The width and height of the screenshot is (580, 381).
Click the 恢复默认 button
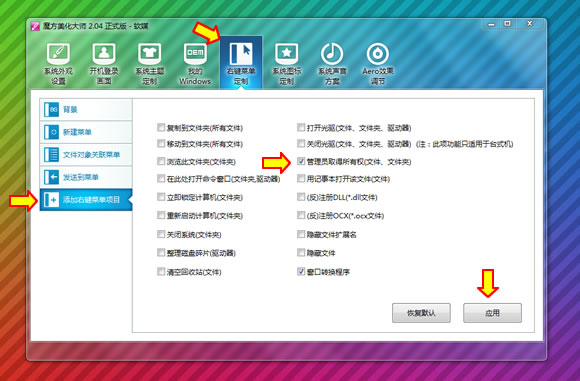(x=421, y=313)
